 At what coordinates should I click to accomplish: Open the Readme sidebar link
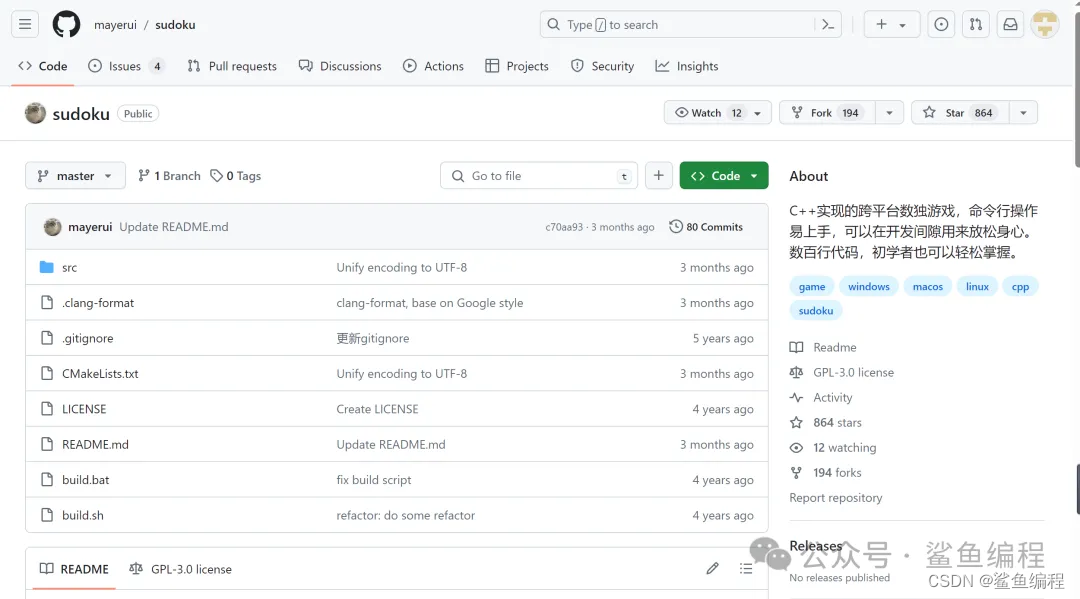(824, 348)
